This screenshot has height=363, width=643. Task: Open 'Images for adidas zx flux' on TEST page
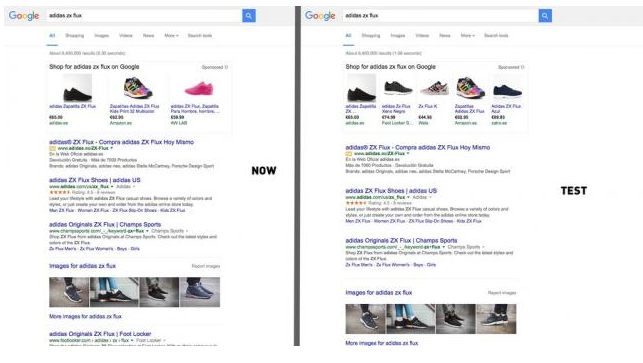click(379, 292)
